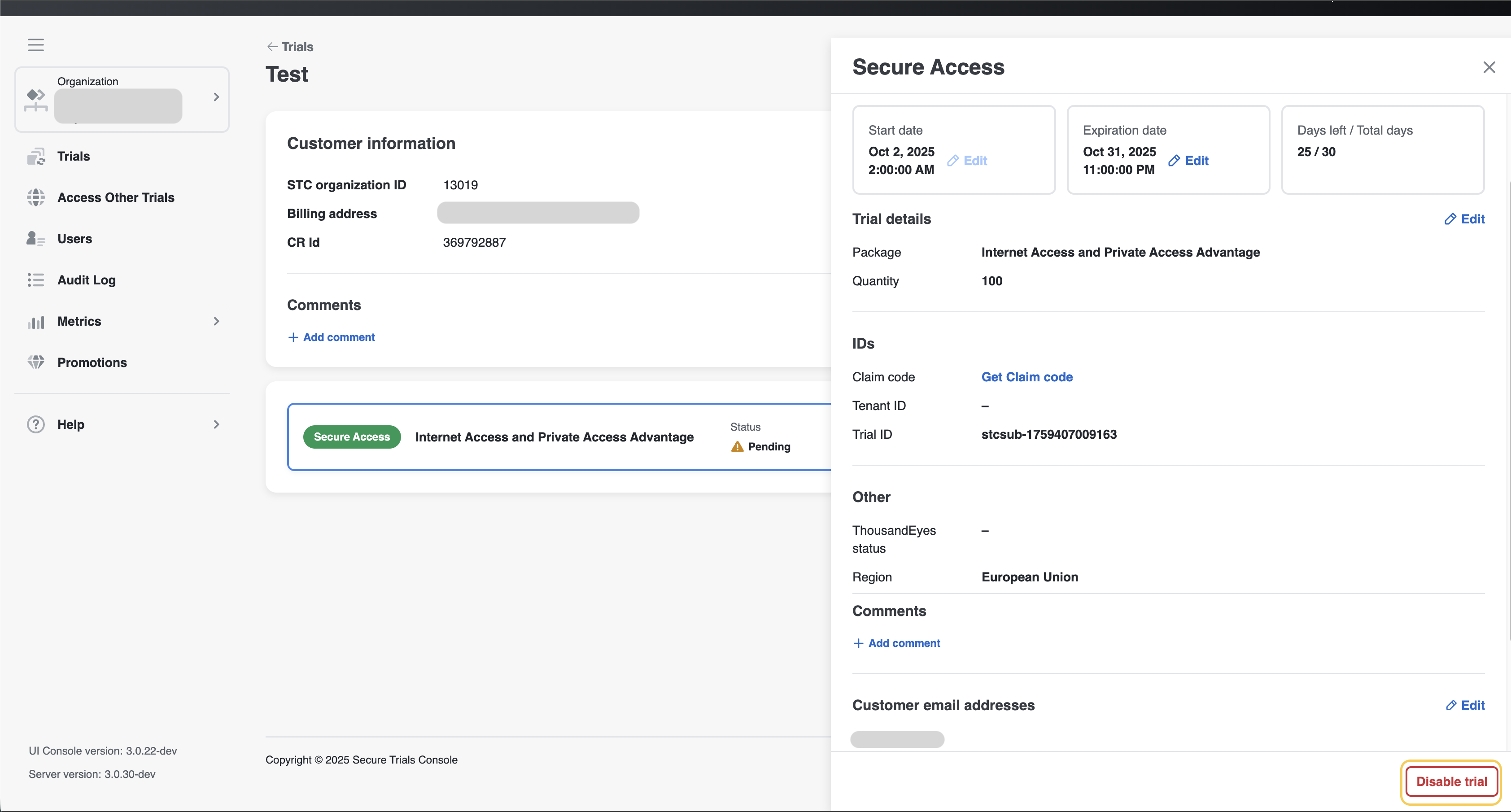The image size is (1511, 812).
Task: Click the Metrics bar chart icon
Action: tap(36, 322)
